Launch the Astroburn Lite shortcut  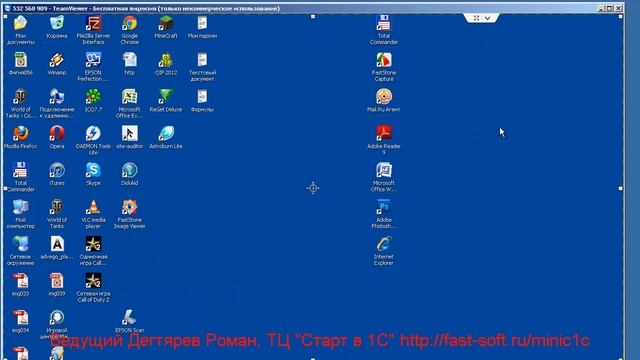(166, 134)
